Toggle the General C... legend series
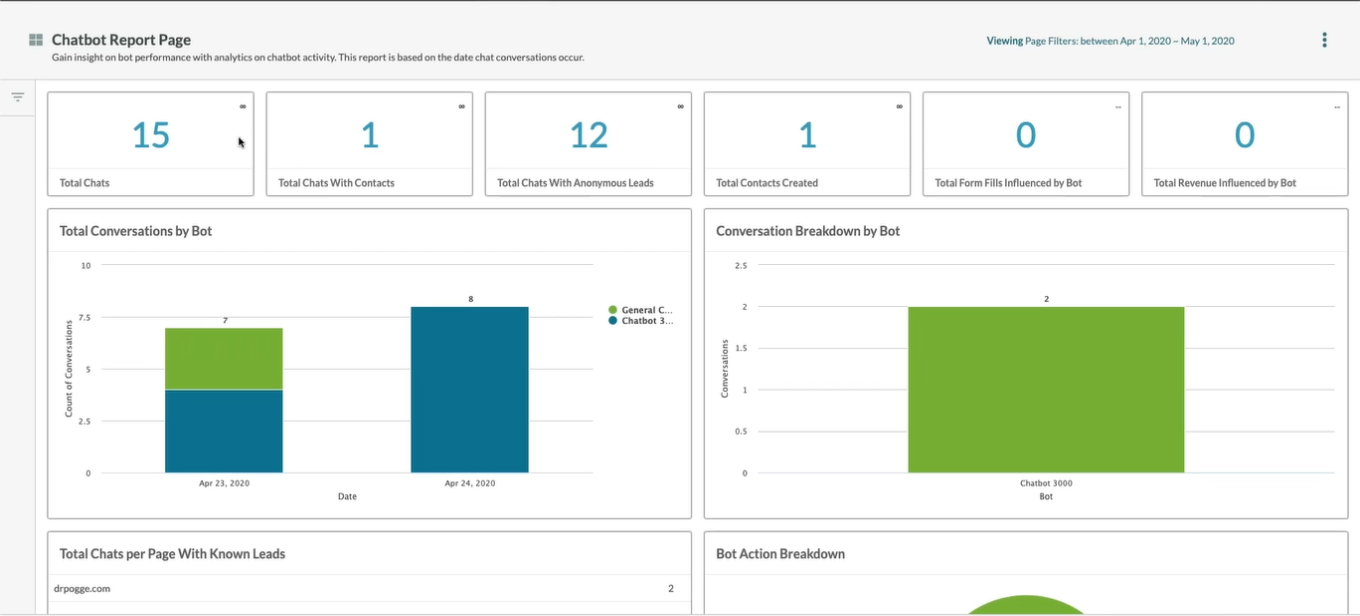 (640, 310)
